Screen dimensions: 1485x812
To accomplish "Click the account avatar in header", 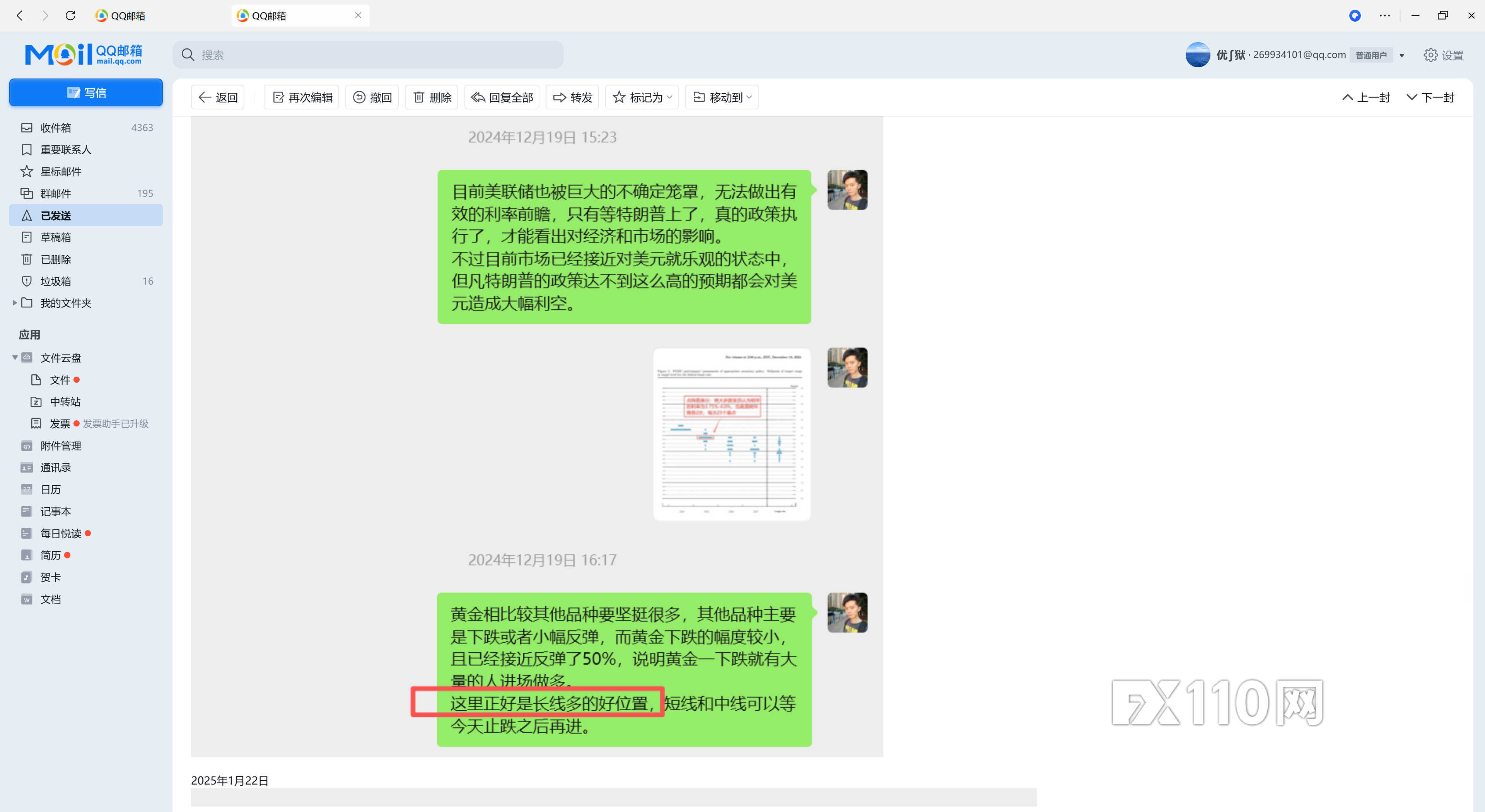I will [1197, 55].
